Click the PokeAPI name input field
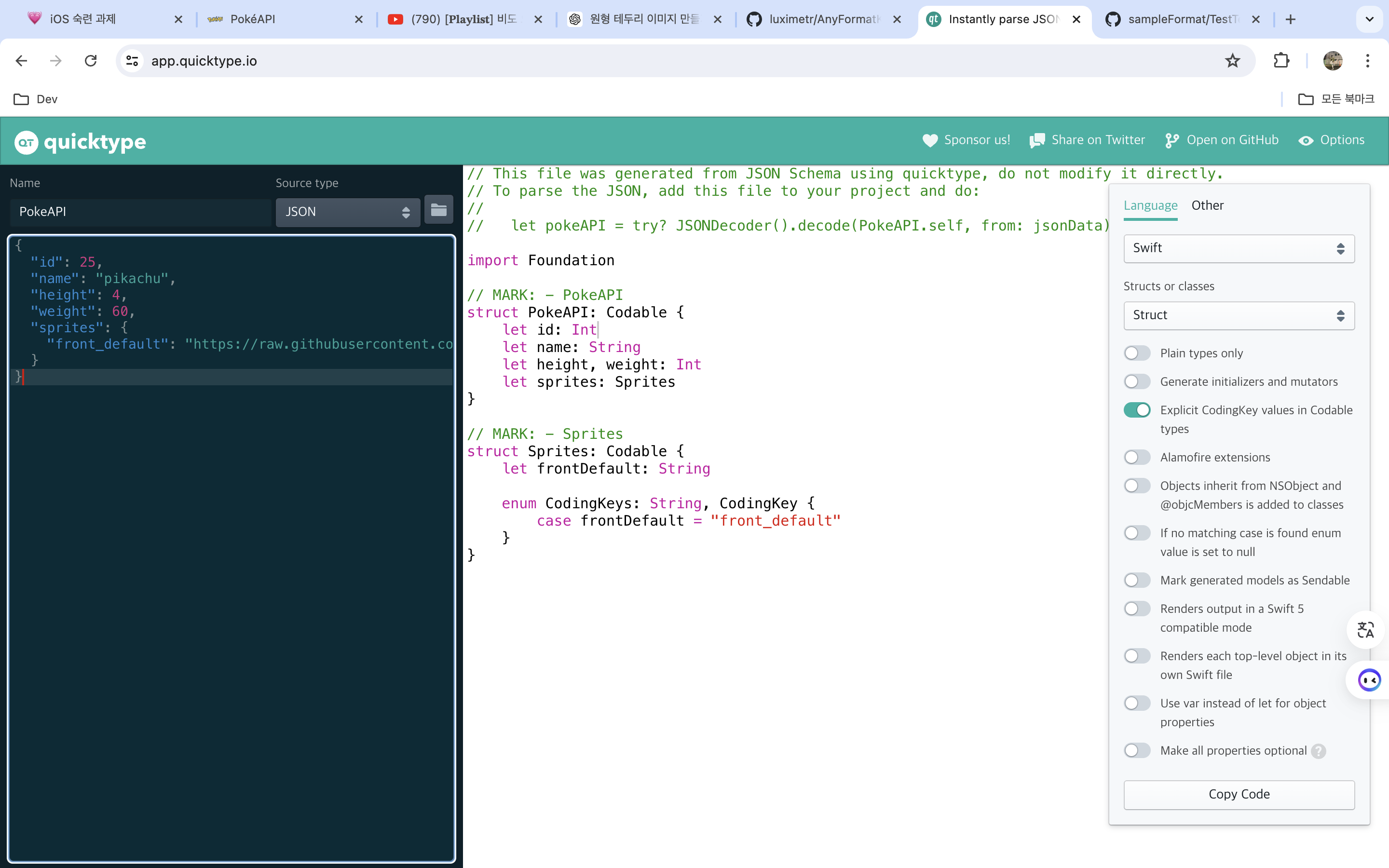1389x868 pixels. pos(140,212)
